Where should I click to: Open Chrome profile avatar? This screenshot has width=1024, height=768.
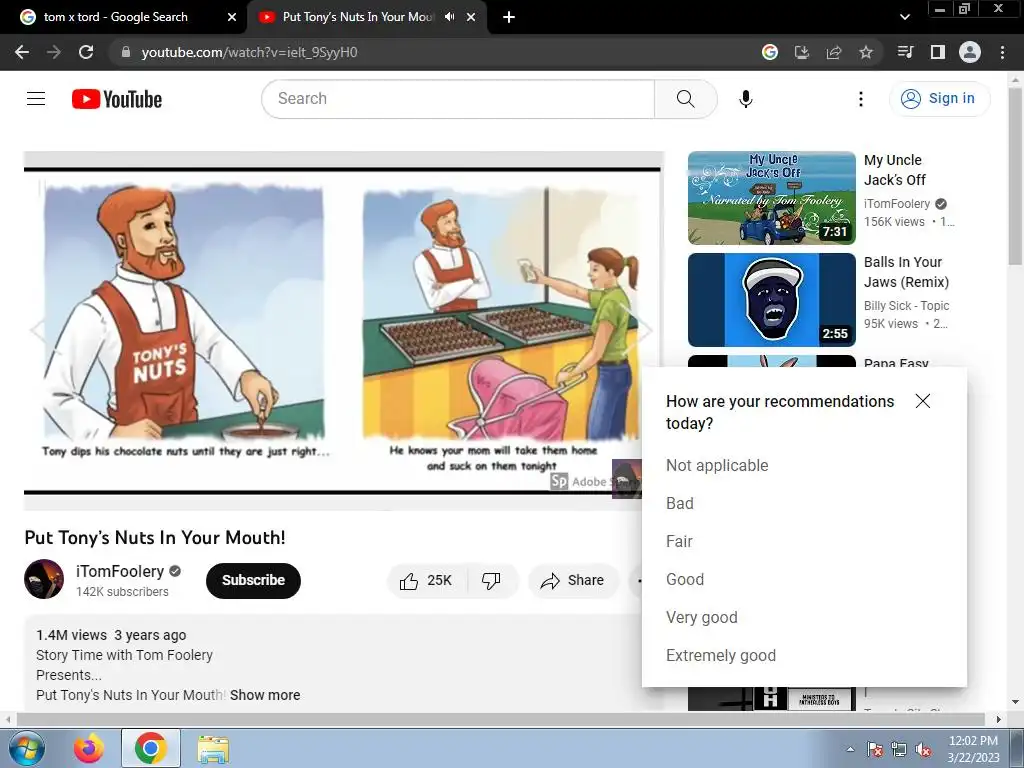970,52
